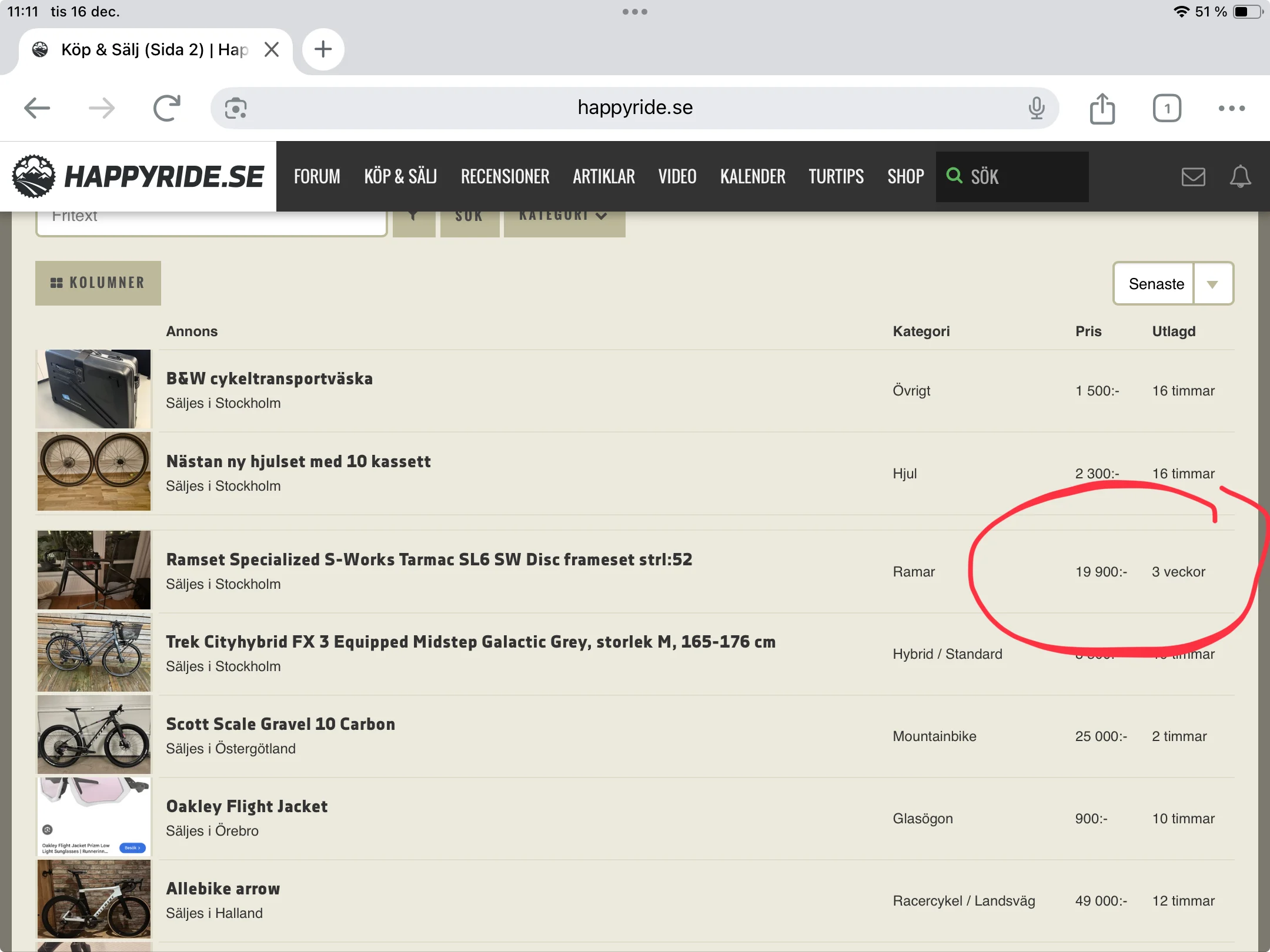Expand the Senaste sort dropdown
Image resolution: width=1270 pixels, height=952 pixels.
pyautogui.click(x=1212, y=284)
